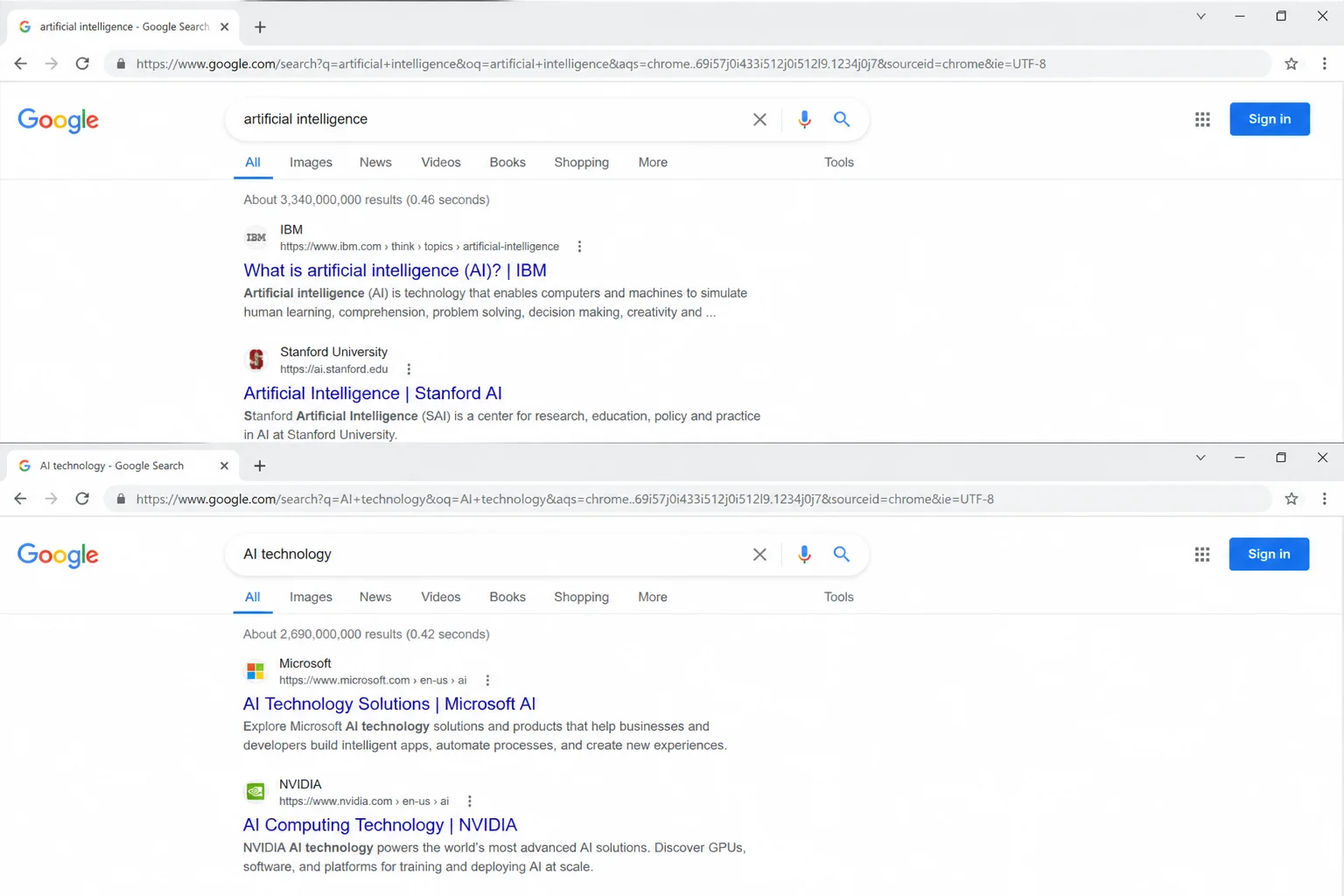
Task: Open options for the IBM result
Action: 579,247
